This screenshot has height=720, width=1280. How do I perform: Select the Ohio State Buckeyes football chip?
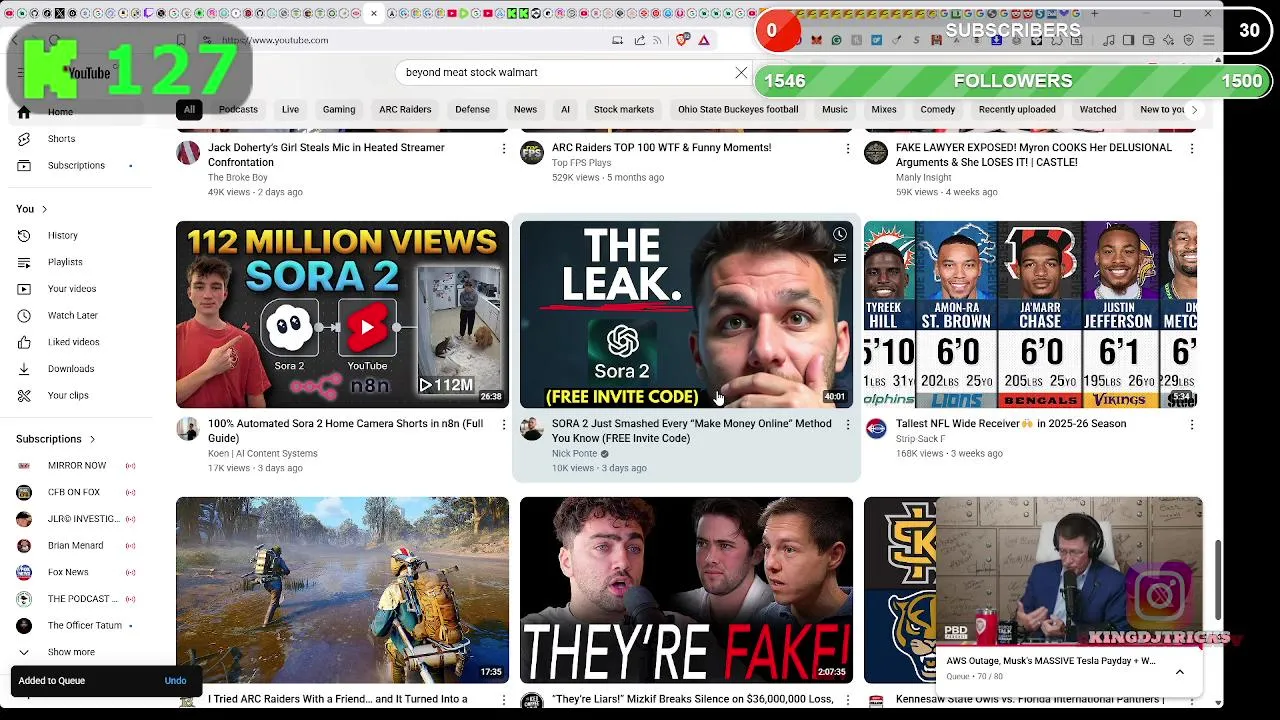click(738, 110)
